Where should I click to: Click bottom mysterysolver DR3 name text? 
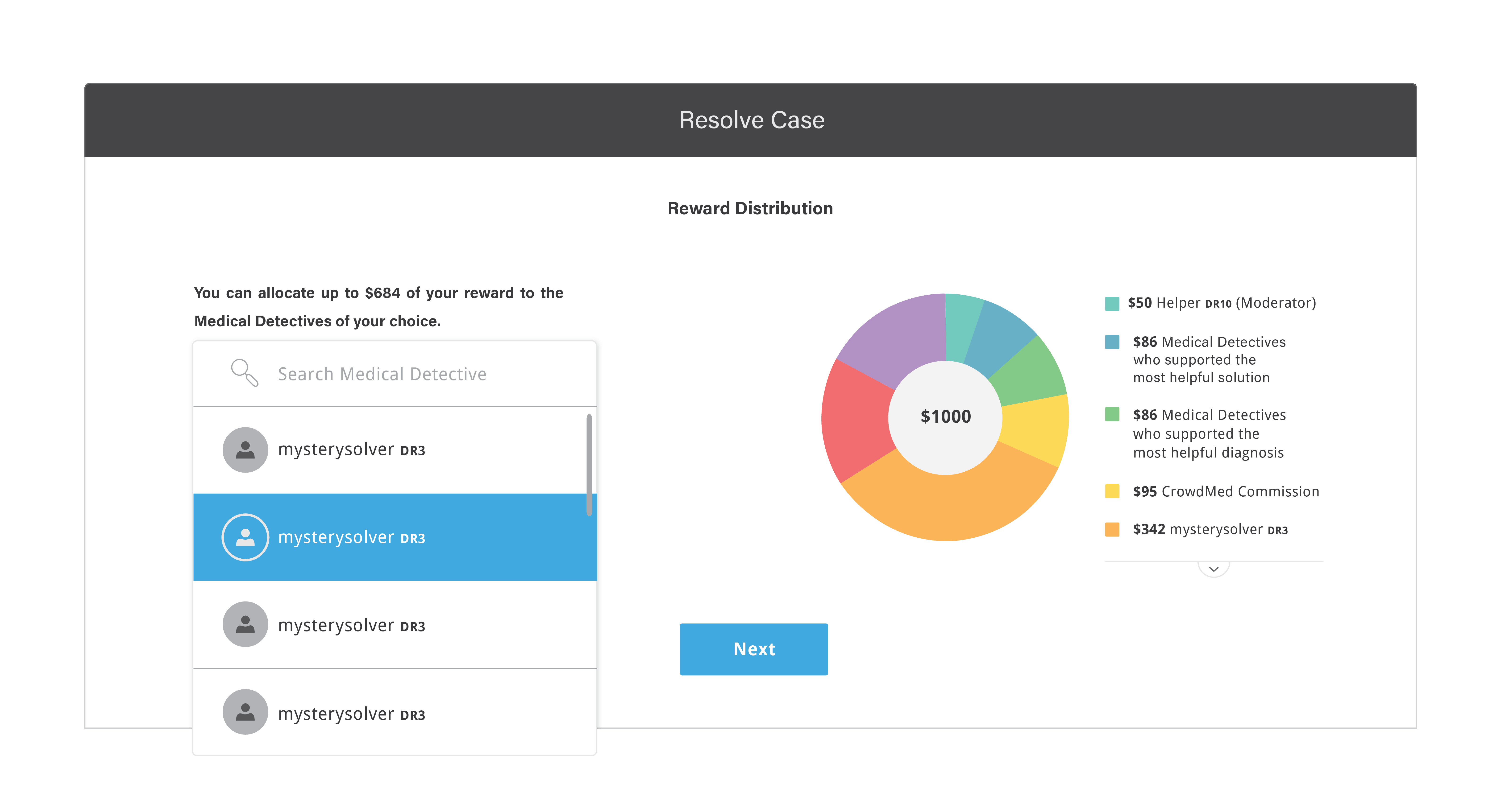point(351,714)
